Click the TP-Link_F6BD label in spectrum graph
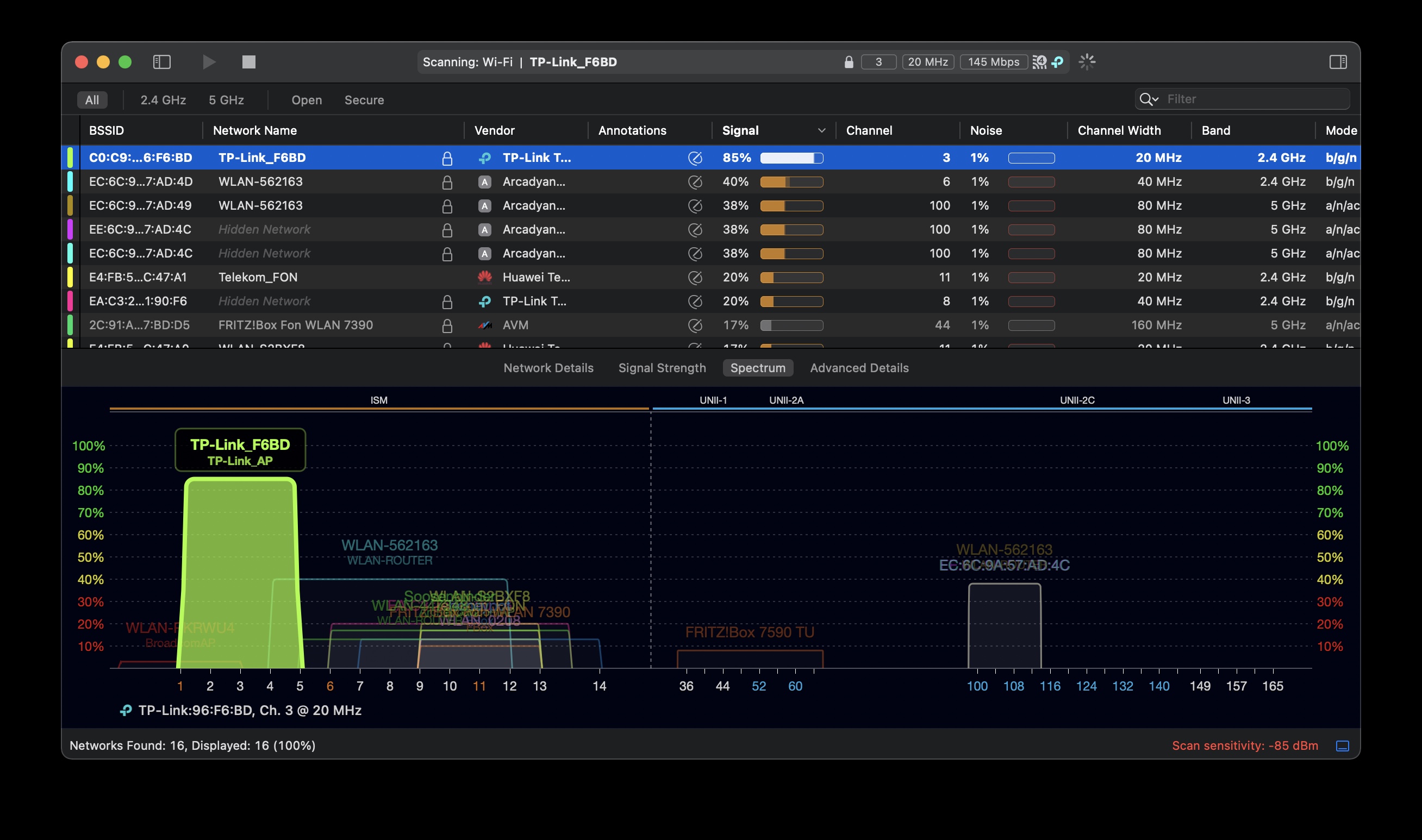The height and width of the screenshot is (840, 1422). coord(240,450)
